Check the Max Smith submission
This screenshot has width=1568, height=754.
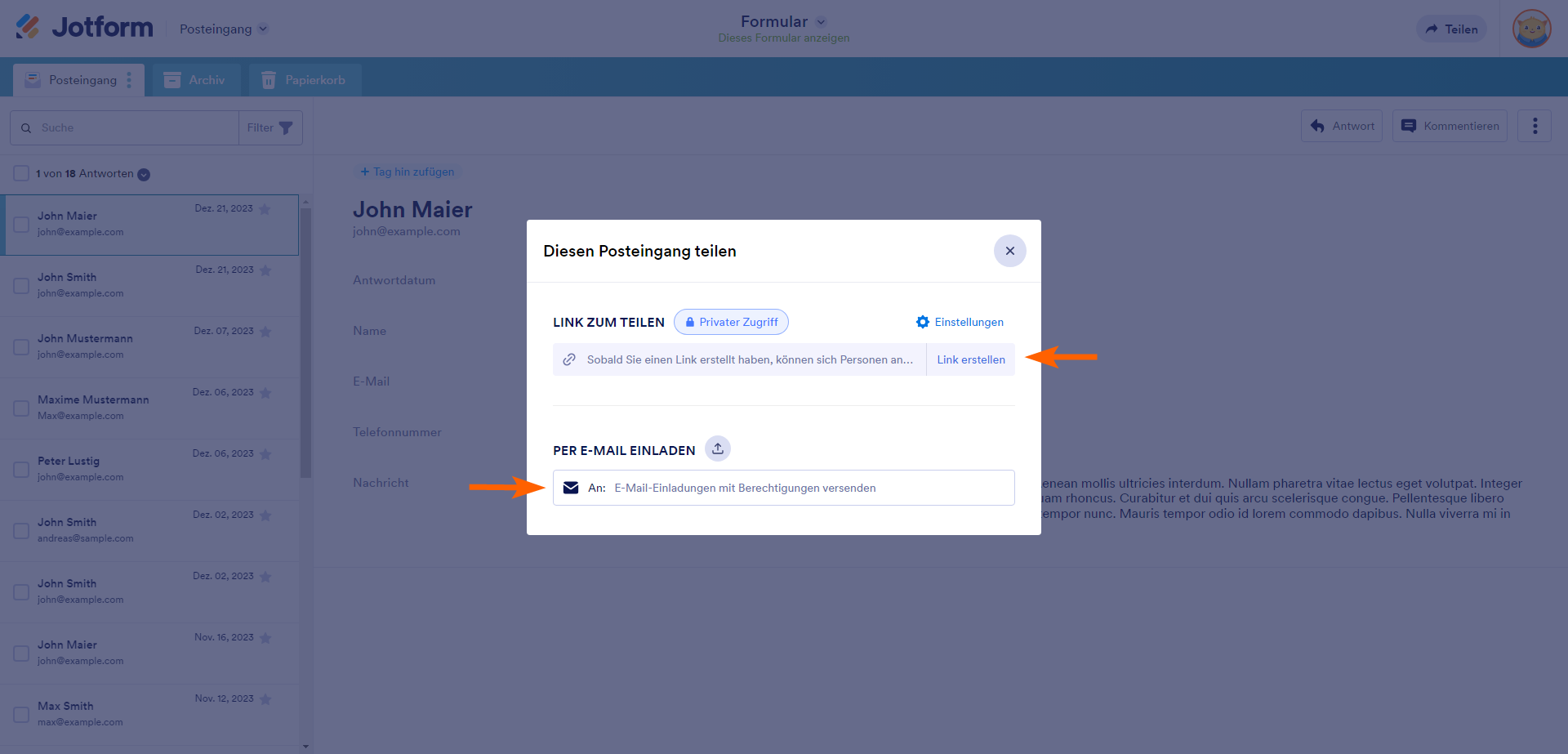point(21,715)
